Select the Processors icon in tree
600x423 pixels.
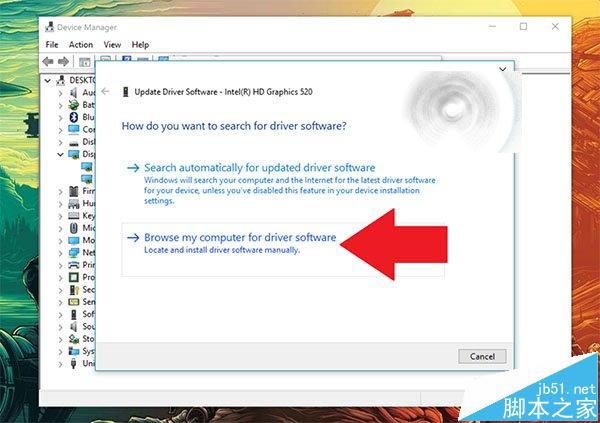coord(73,277)
